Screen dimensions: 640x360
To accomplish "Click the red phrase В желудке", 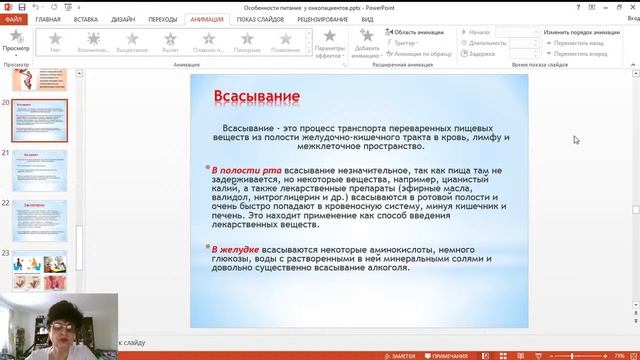I will (x=235, y=249).
